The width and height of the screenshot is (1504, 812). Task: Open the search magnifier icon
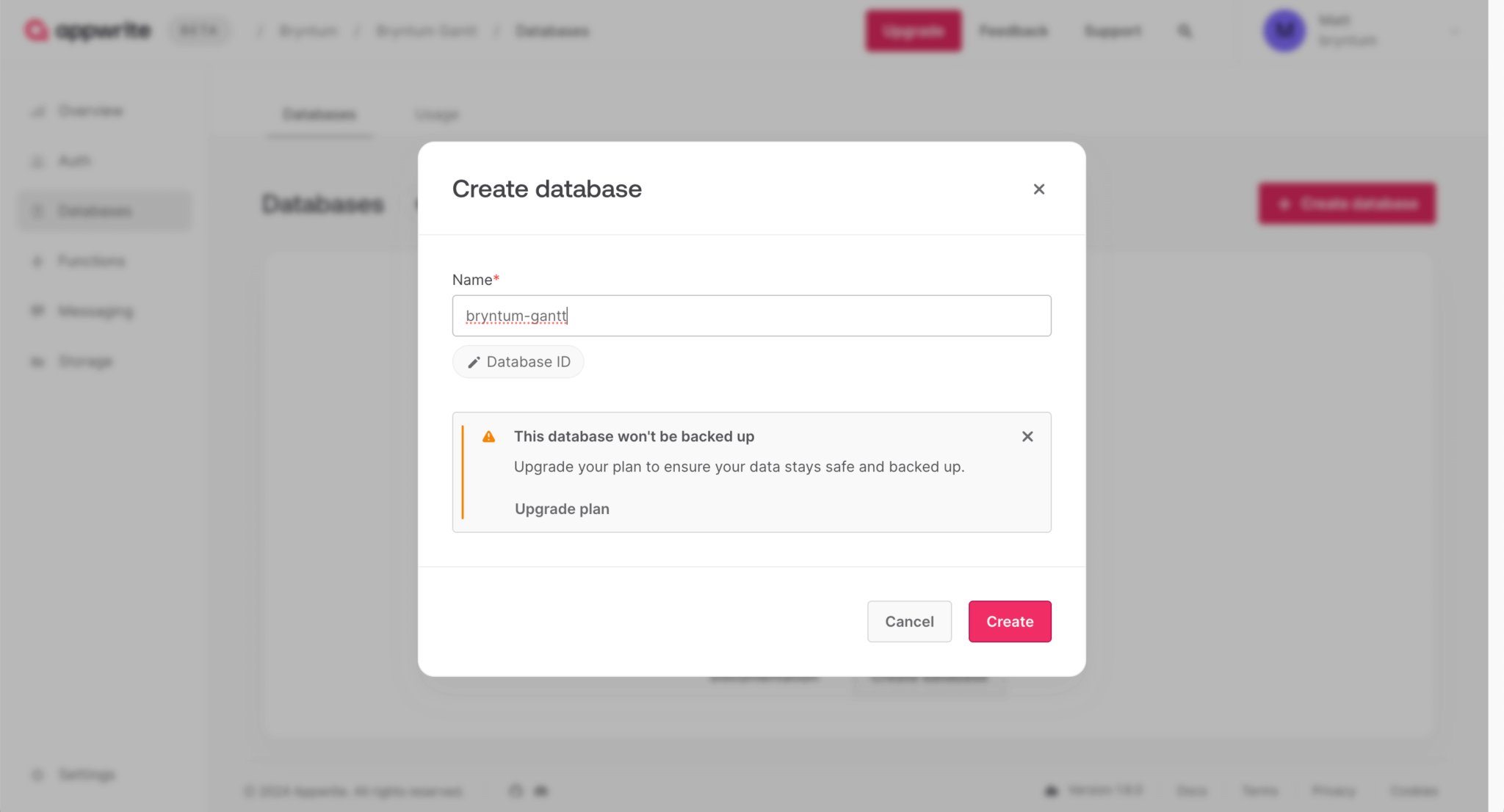tap(1185, 31)
